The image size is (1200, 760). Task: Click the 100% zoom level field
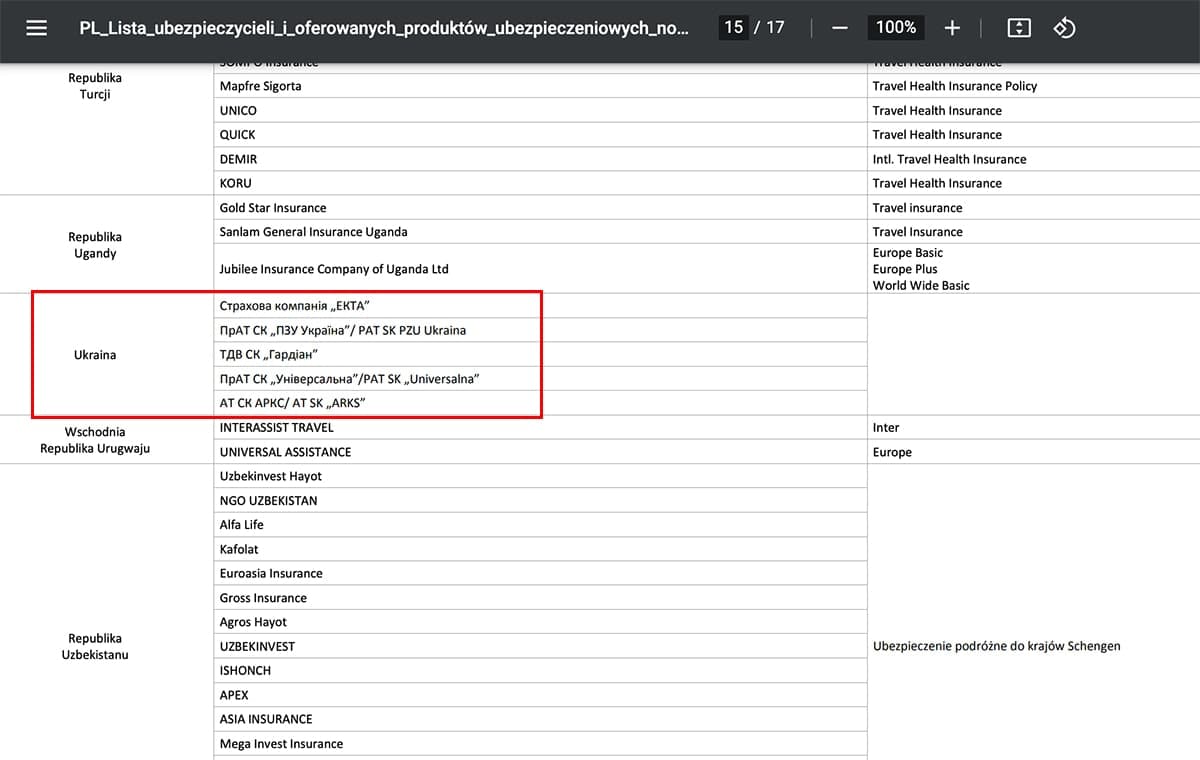tap(896, 28)
